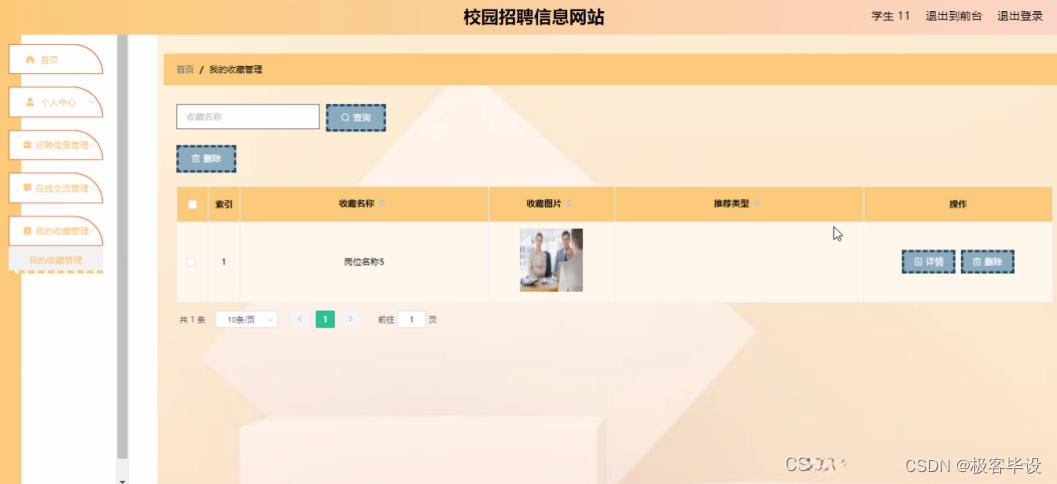Screen dimensions: 1057x484
Task: Click the row 删除 button for 岗位名称5
Action: [x=988, y=262]
